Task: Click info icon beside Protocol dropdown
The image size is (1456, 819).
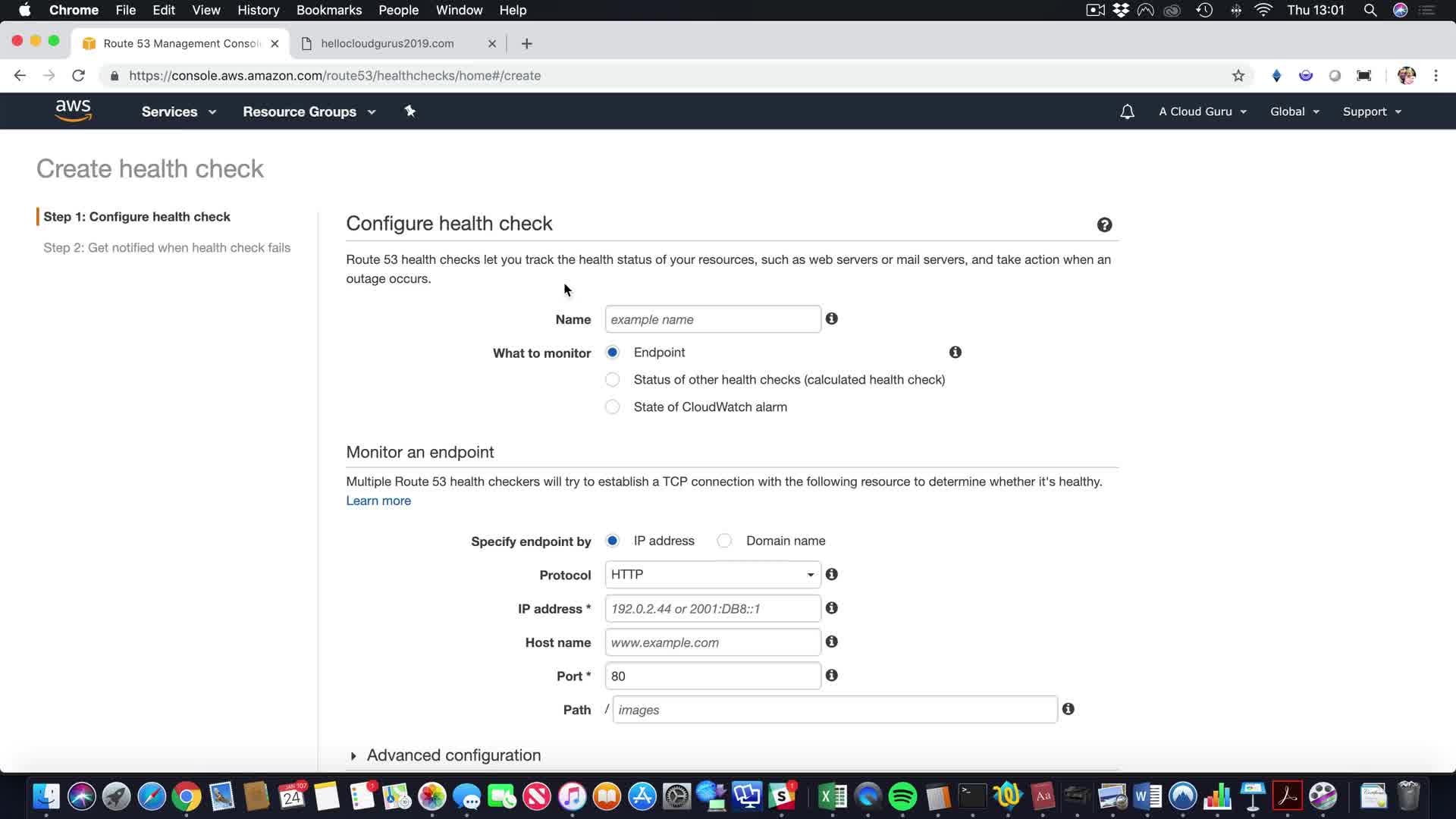Action: coord(832,574)
